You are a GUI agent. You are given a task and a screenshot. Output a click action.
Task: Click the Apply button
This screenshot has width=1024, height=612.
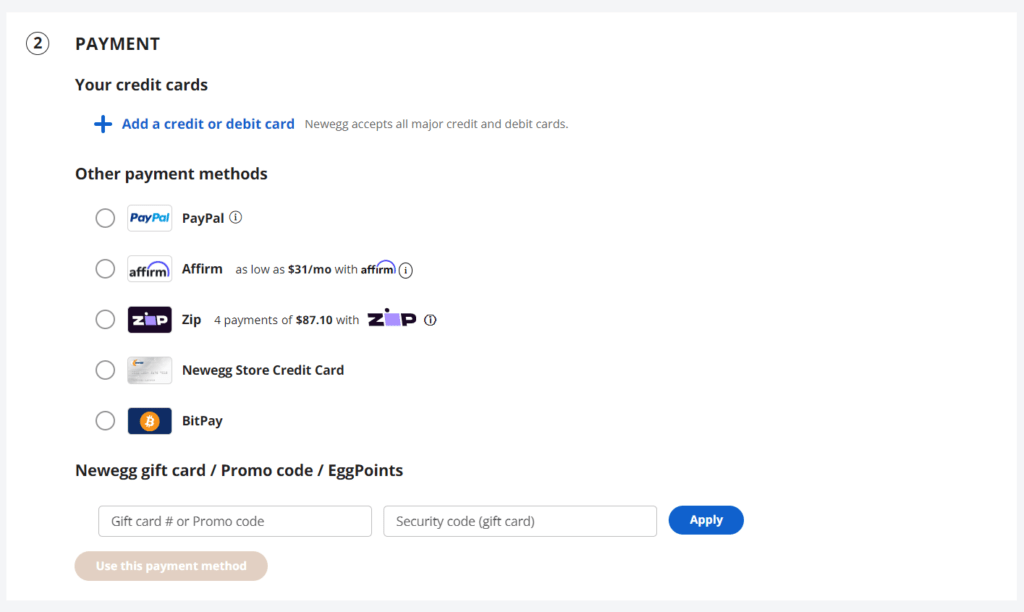point(706,520)
